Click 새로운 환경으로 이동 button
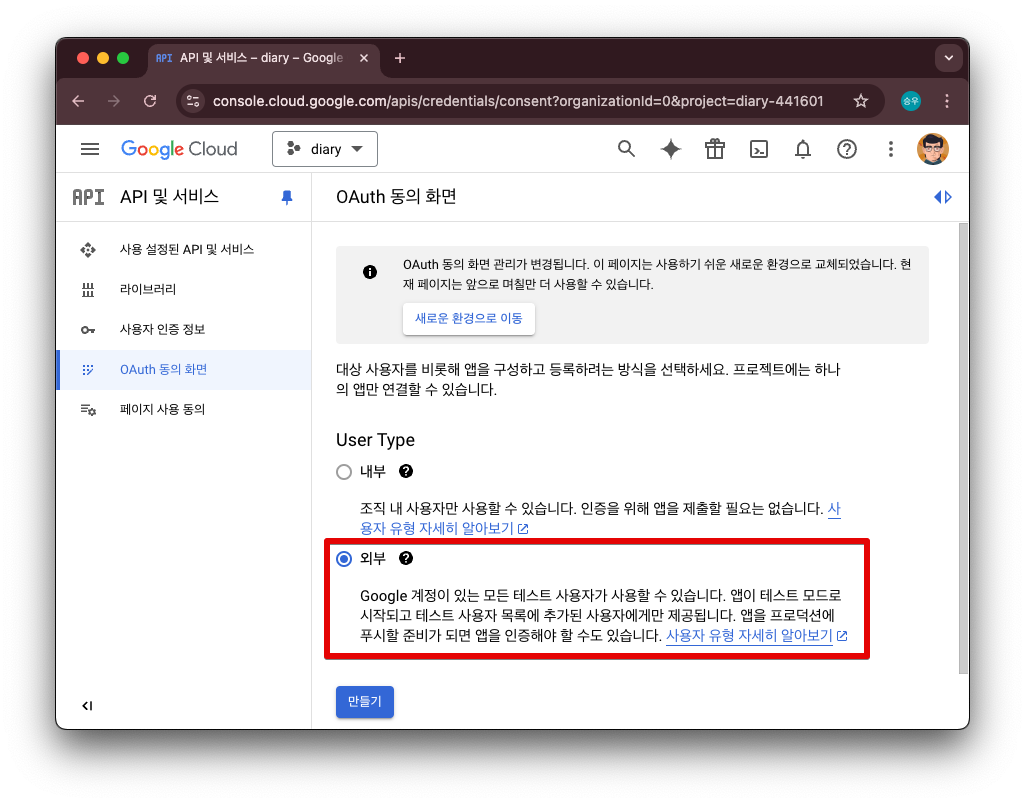The image size is (1025, 803). point(469,318)
